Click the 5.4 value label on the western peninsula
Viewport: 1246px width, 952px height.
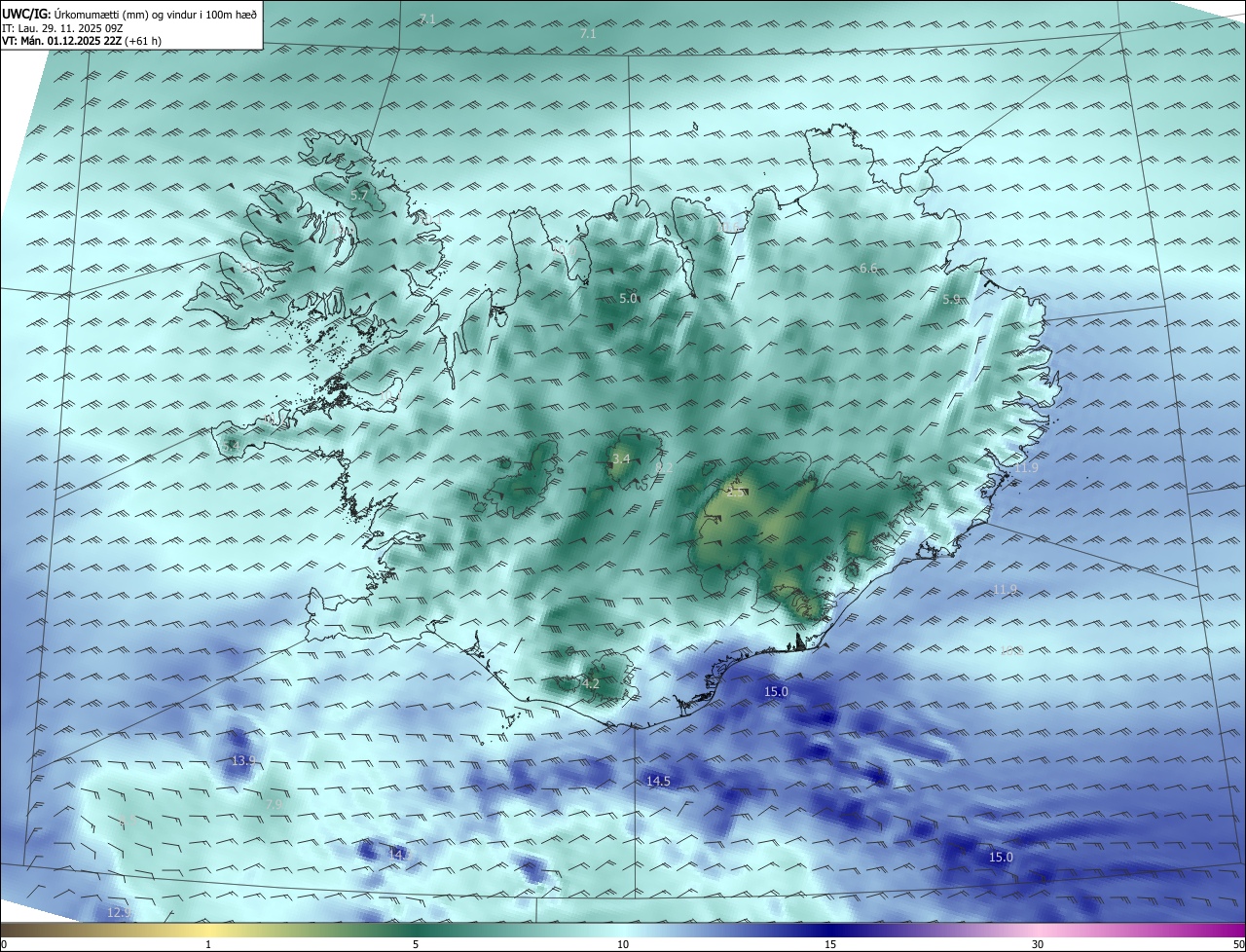[231, 445]
